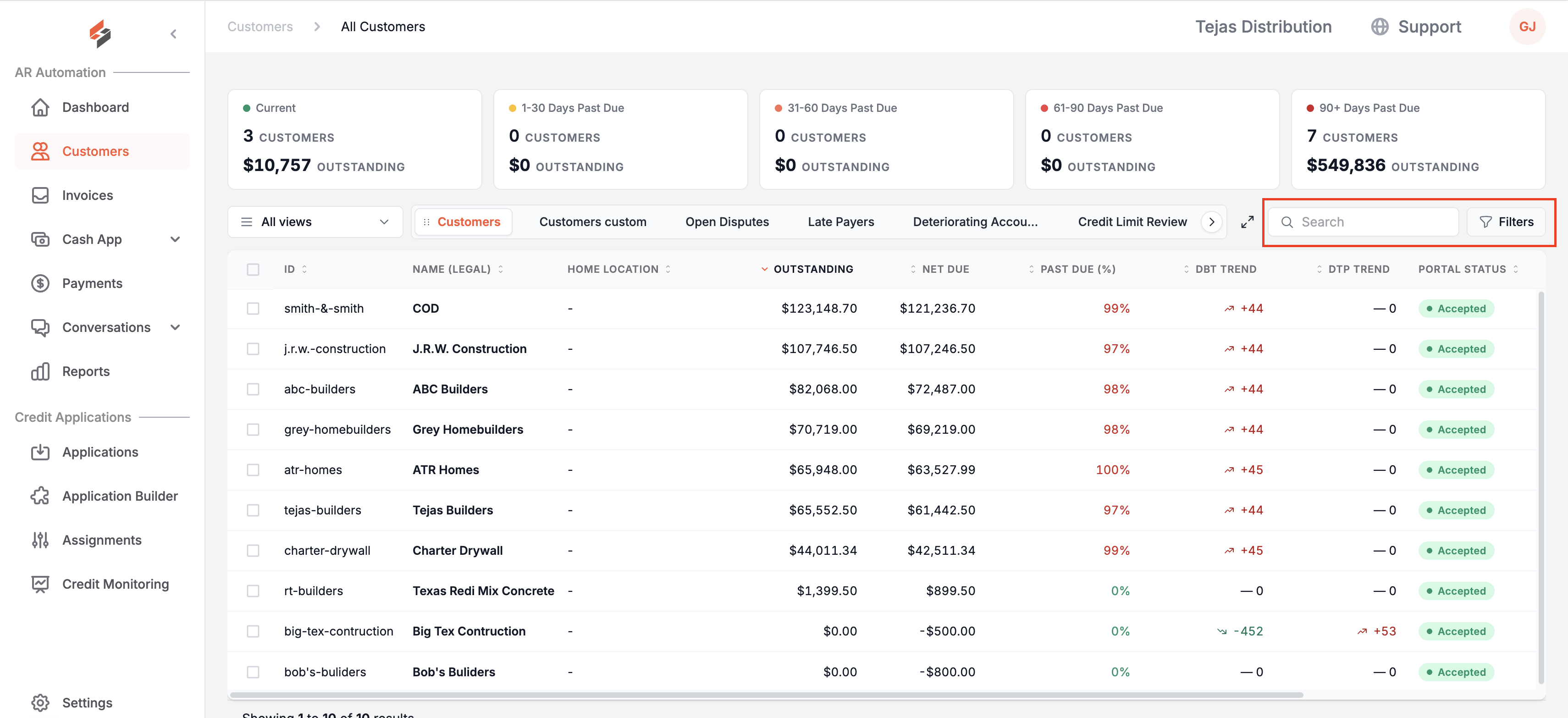Click the Reports bar chart icon
Screen dimensions: 1568x718
[40, 371]
